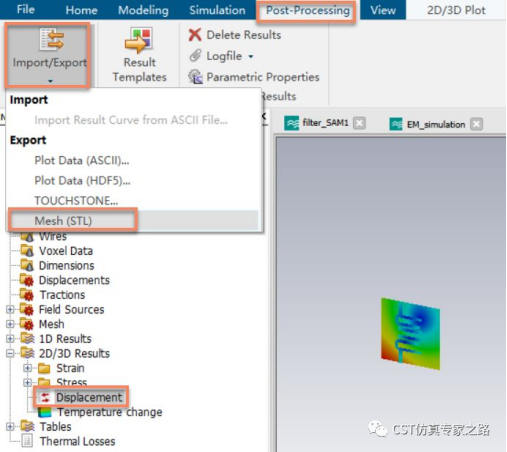Collapse the 2D/3D Results node
Viewport: 507px width, 452px height.
[10, 353]
